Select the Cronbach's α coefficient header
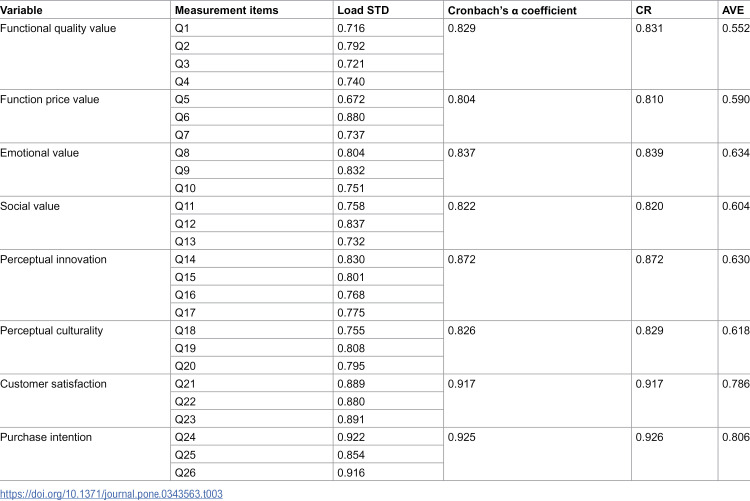 point(512,10)
